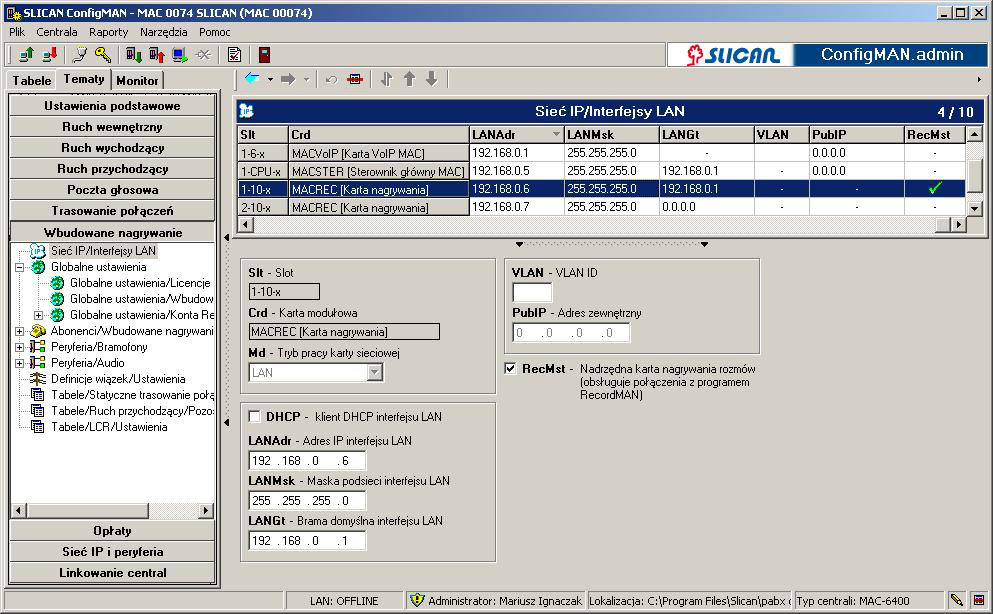Screen dimensions: 993x614
Task: Click the LANAdr IP address field
Action: (307, 460)
